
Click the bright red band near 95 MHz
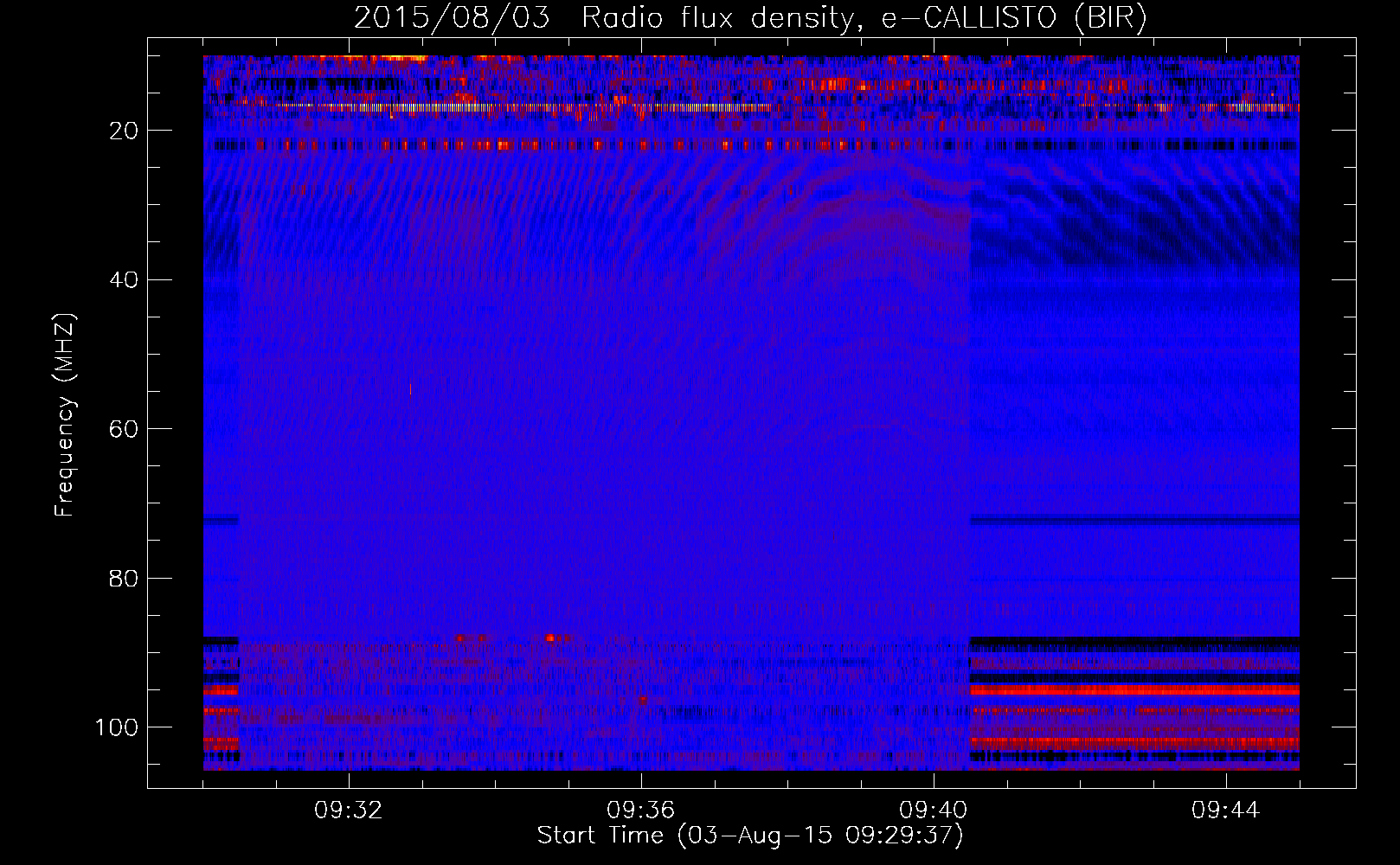(x=1134, y=690)
